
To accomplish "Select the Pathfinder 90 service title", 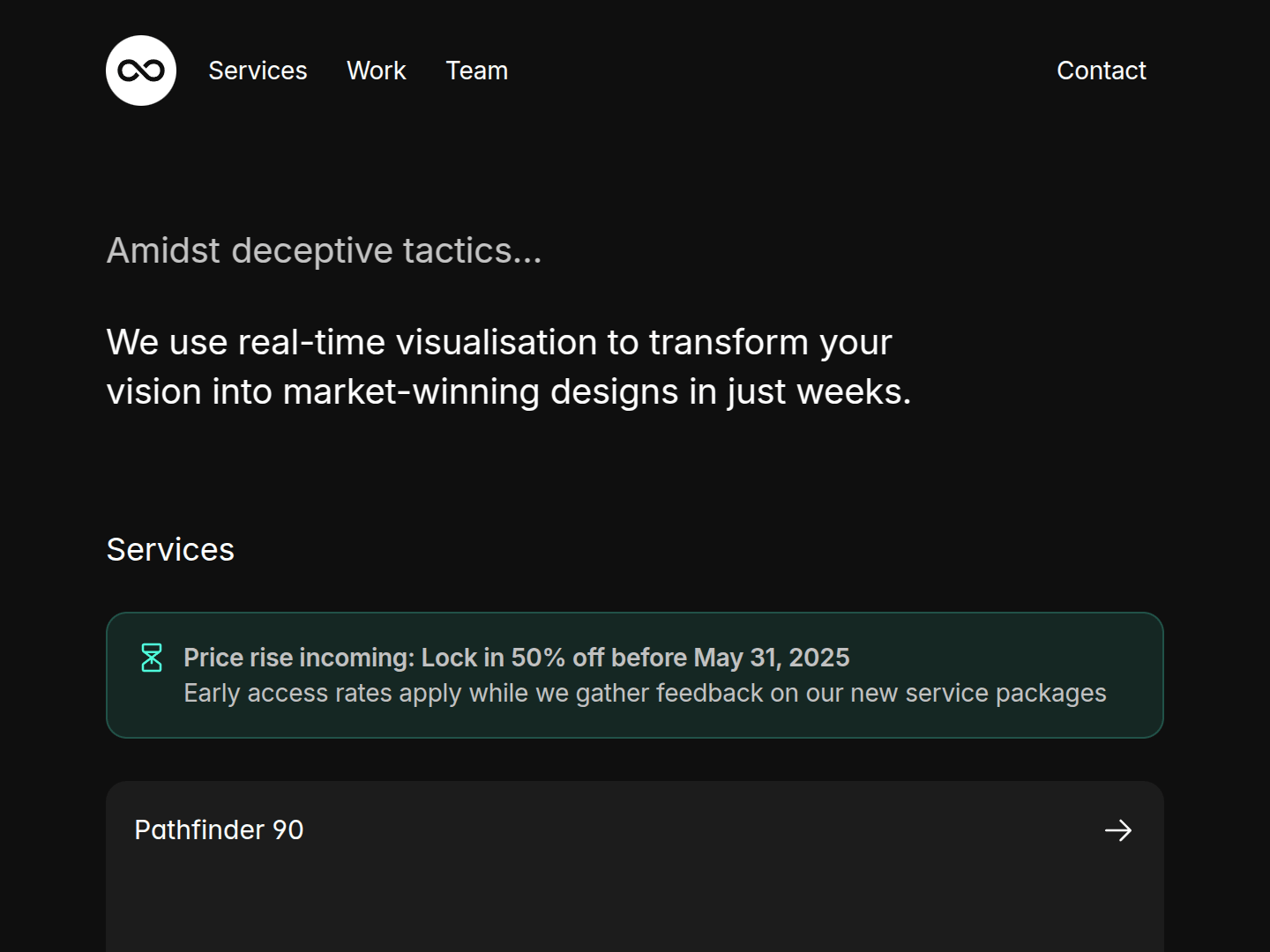I will coord(219,830).
